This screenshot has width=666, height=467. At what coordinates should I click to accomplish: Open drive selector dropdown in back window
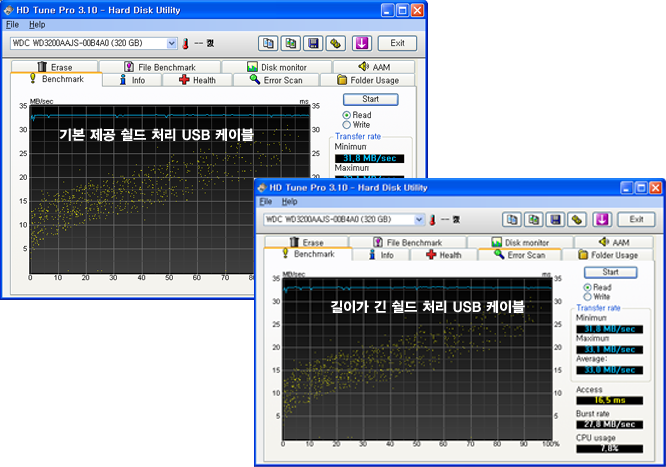[x=172, y=43]
